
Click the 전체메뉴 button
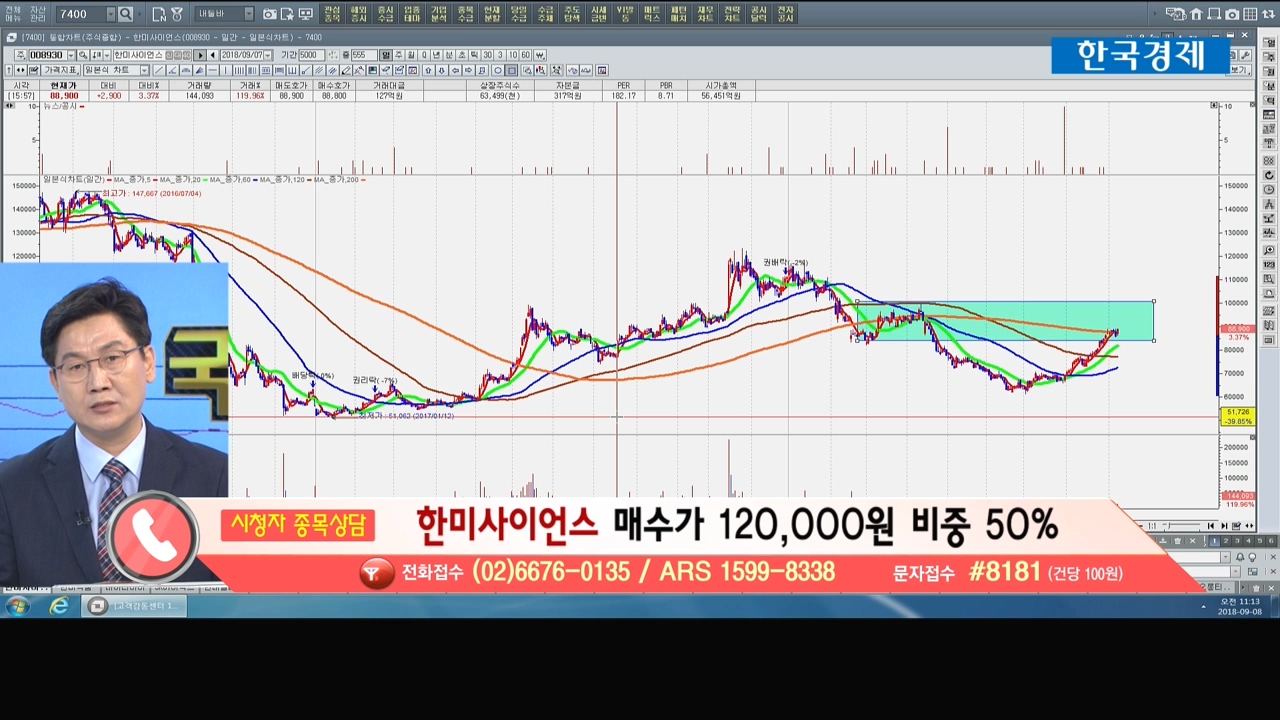pyautogui.click(x=12, y=14)
